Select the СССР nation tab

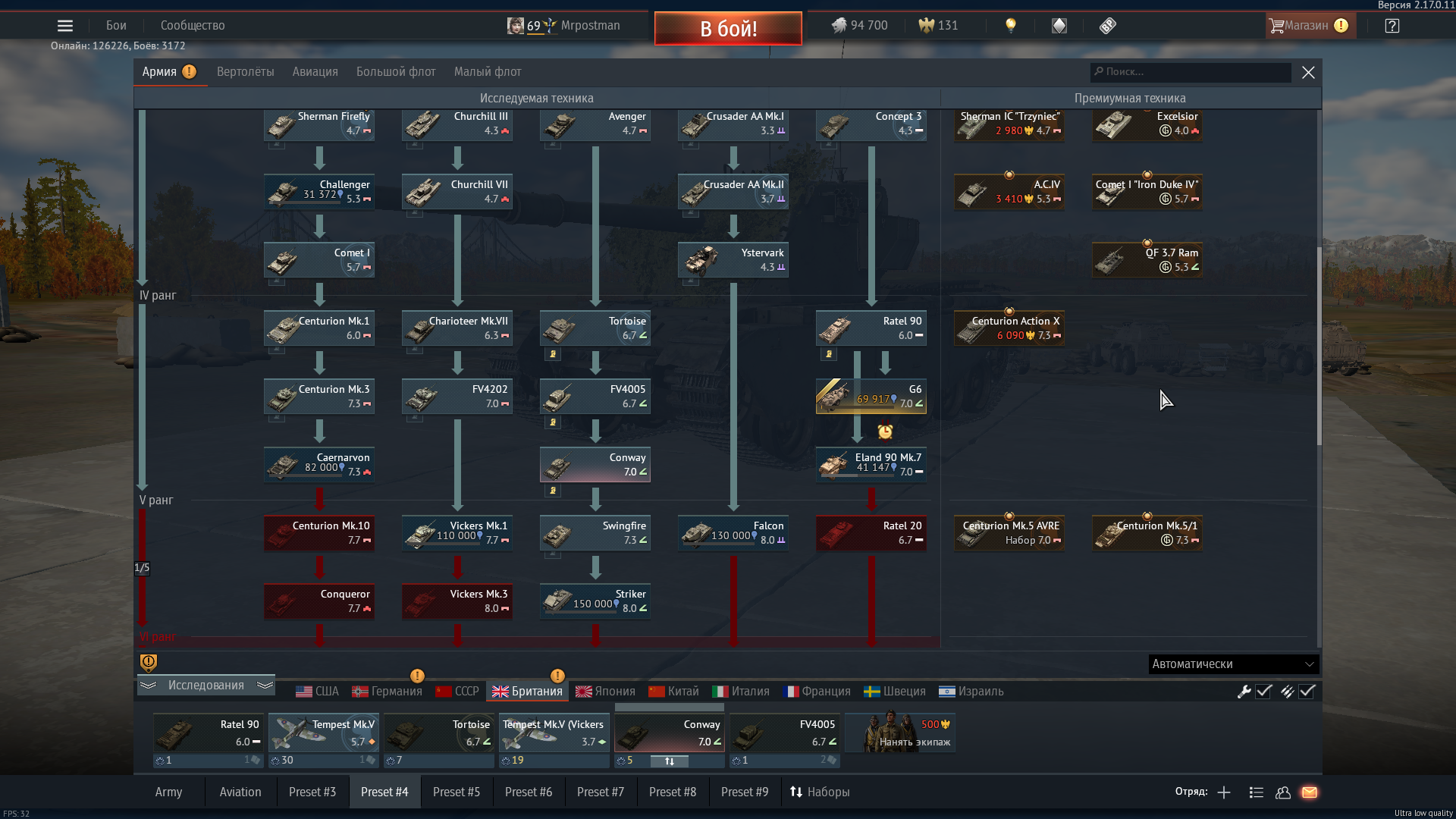click(x=457, y=692)
